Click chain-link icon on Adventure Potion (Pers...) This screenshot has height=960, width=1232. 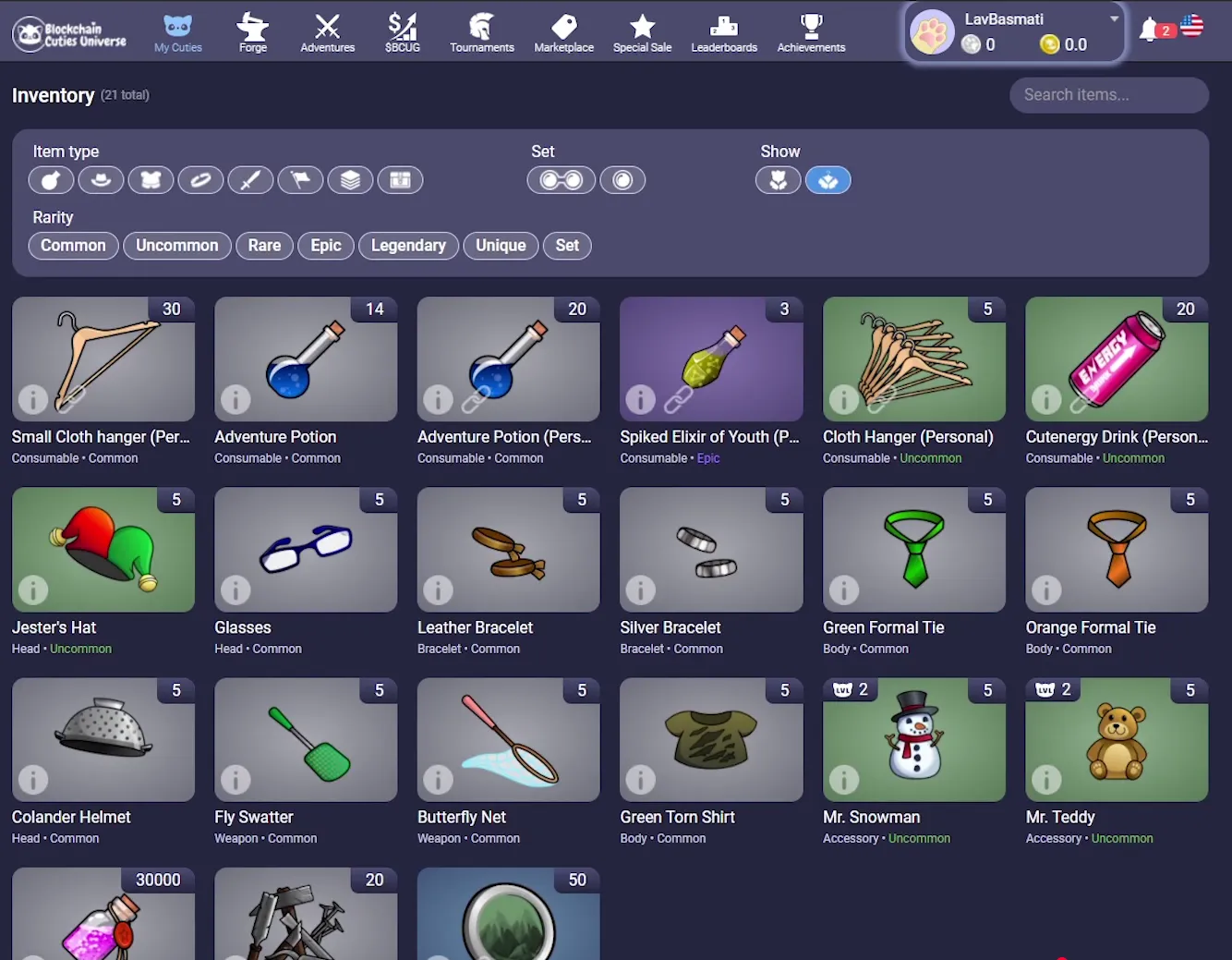point(476,400)
